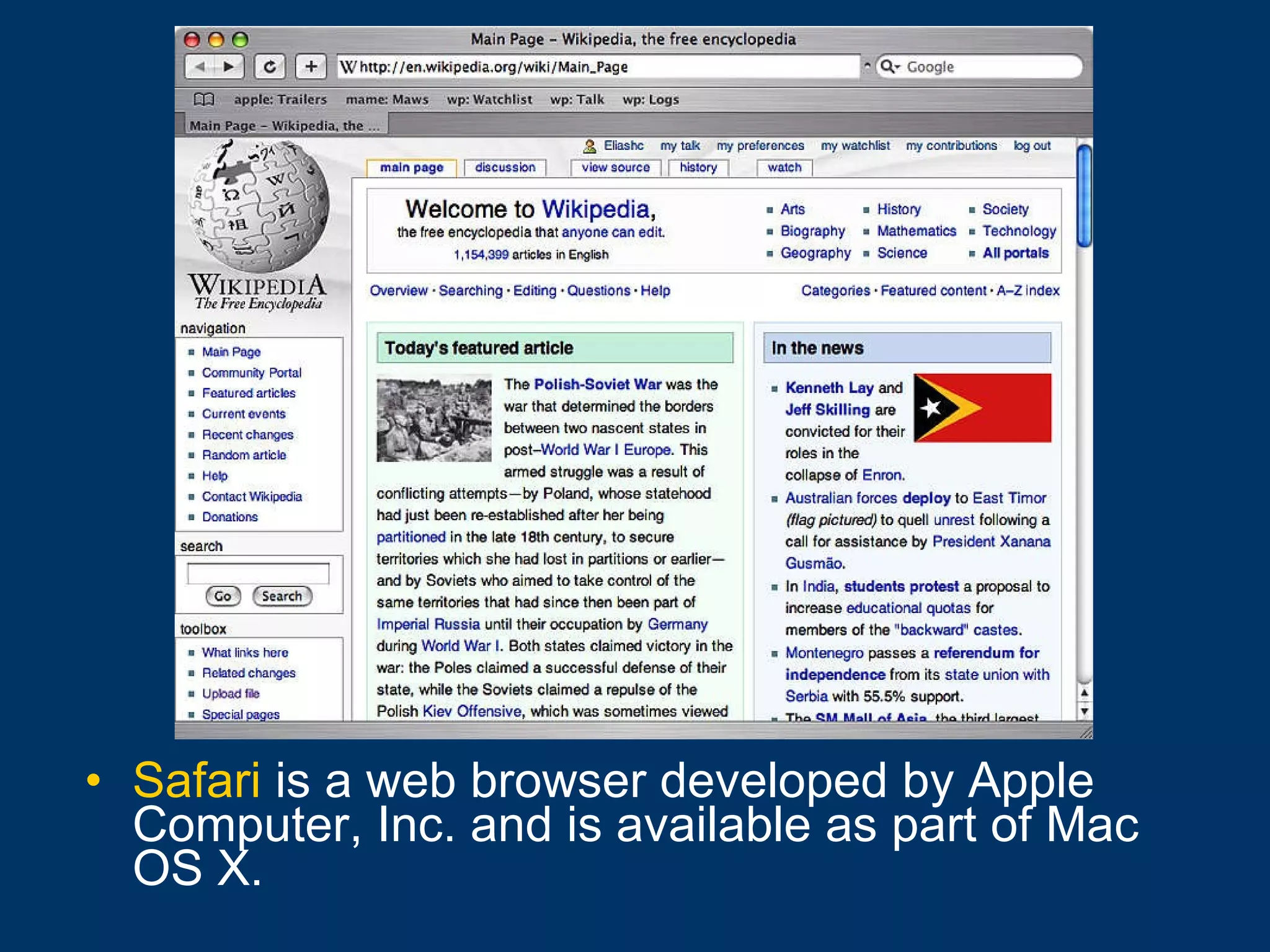Open Random article in navigation
1270x952 pixels.
tap(244, 455)
